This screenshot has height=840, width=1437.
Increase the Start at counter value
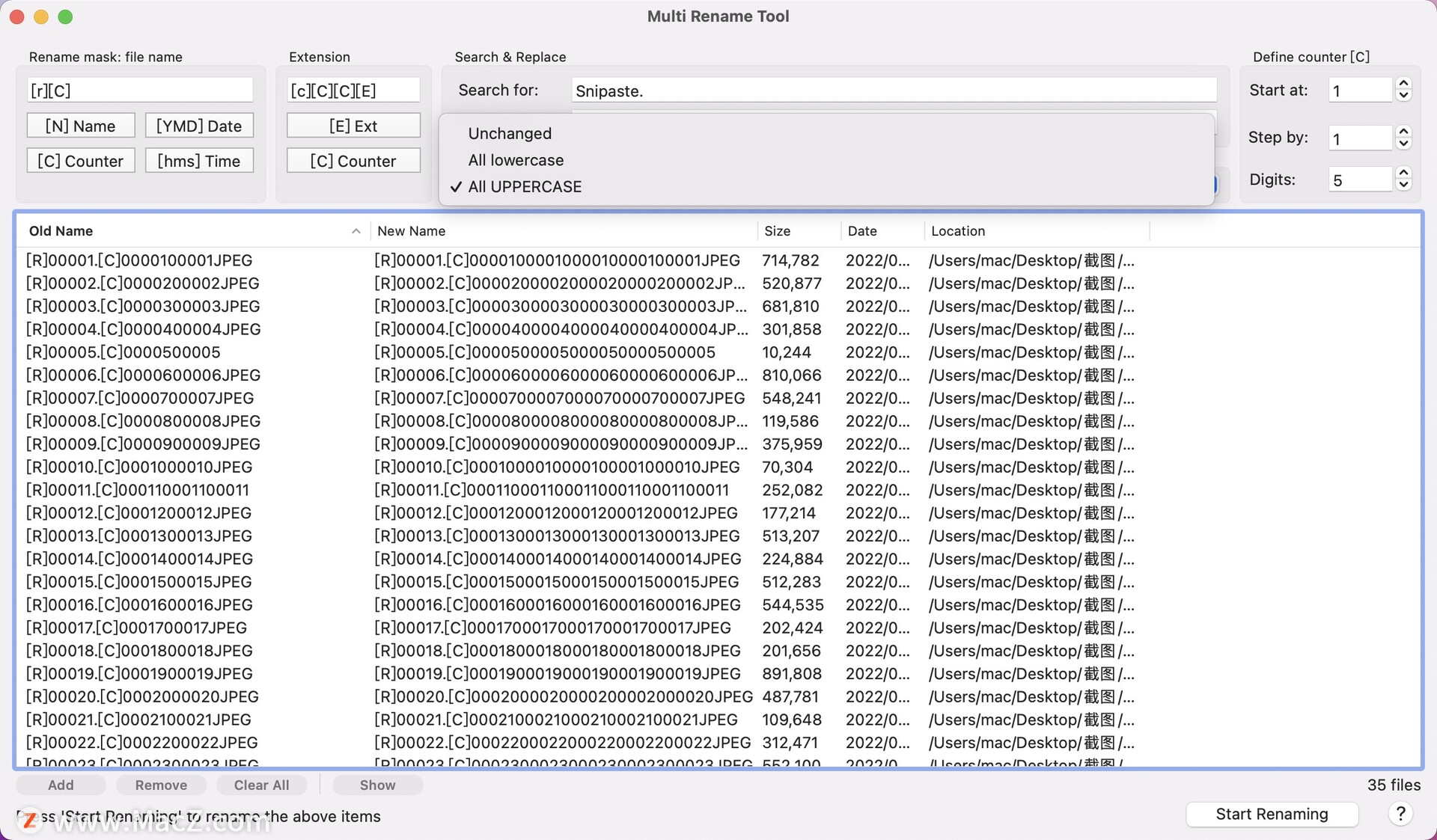tap(1404, 84)
